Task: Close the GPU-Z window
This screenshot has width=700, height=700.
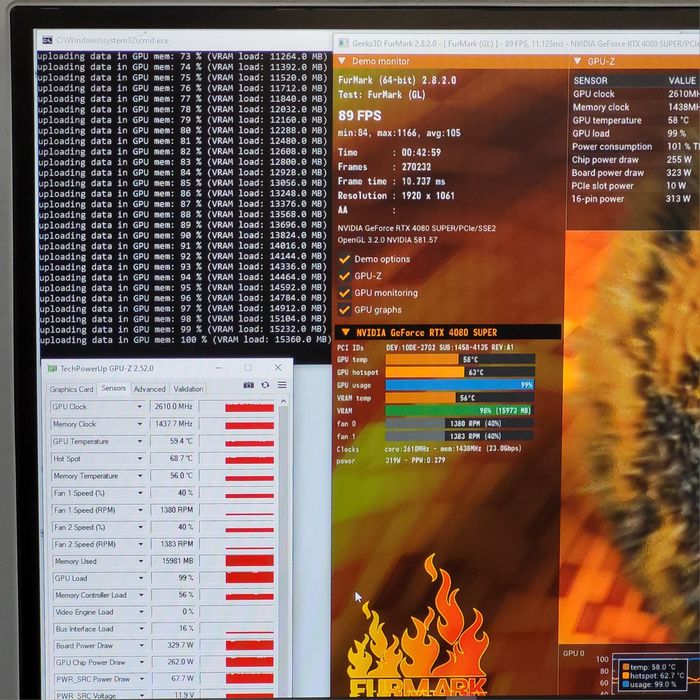Action: [x=278, y=367]
